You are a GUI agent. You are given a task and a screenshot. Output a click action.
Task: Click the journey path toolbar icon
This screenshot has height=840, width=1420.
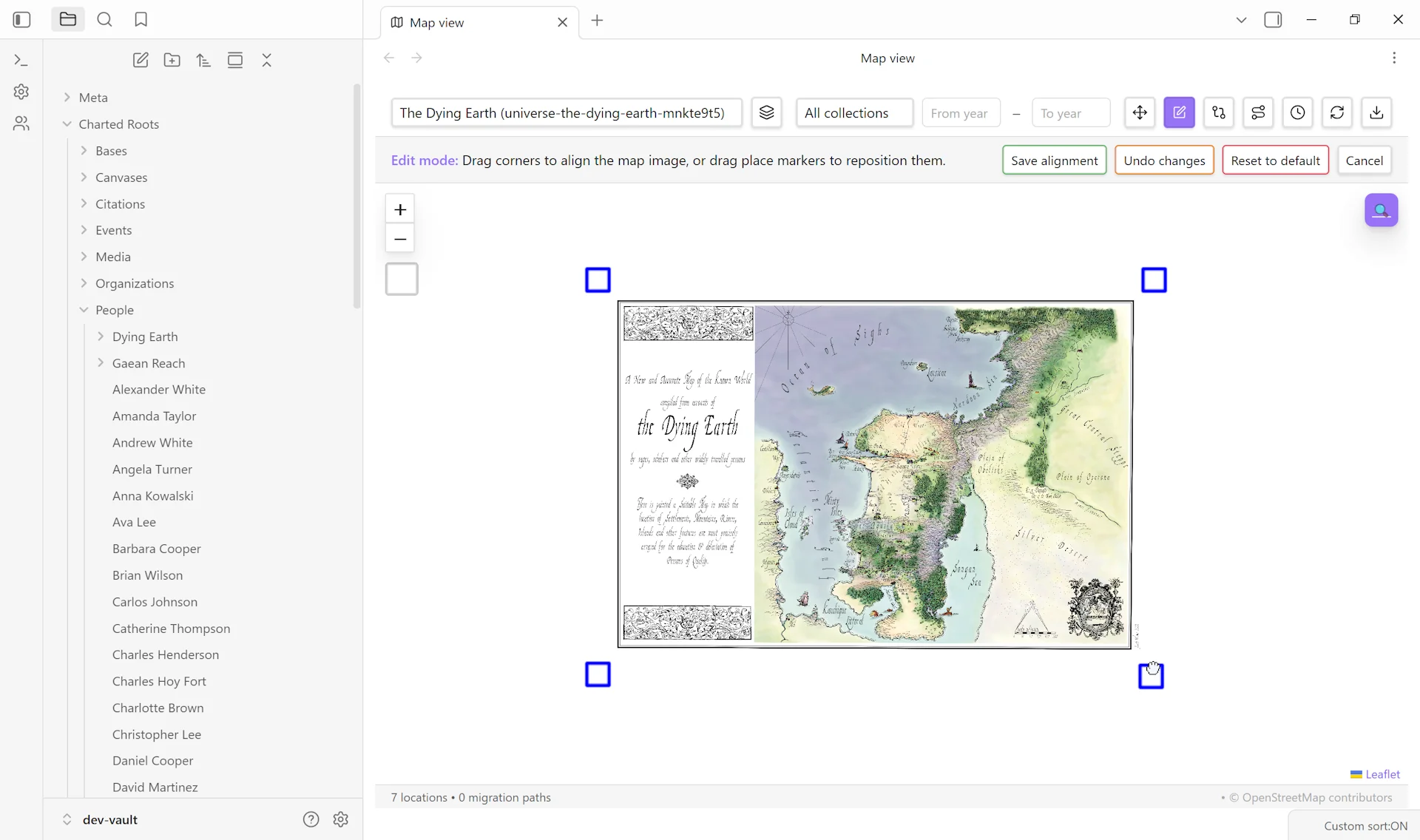[1258, 112]
